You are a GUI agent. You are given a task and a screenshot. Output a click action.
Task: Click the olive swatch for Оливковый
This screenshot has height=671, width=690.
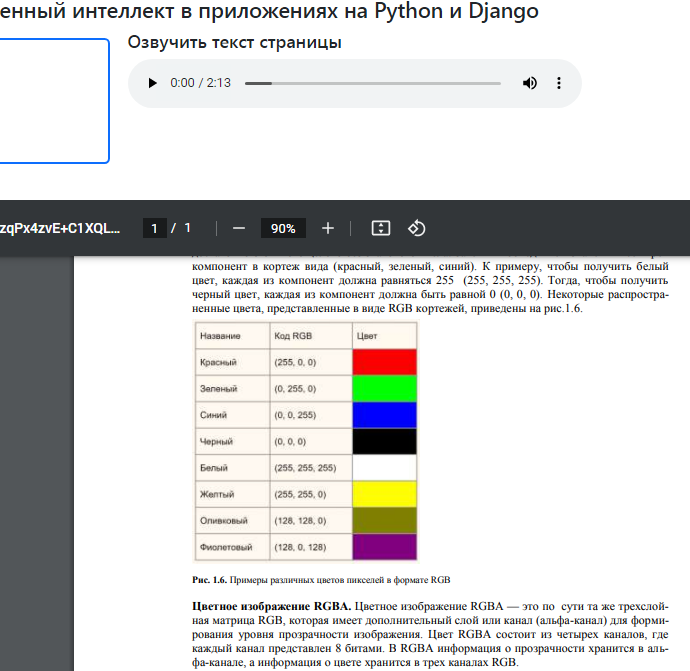point(384,520)
